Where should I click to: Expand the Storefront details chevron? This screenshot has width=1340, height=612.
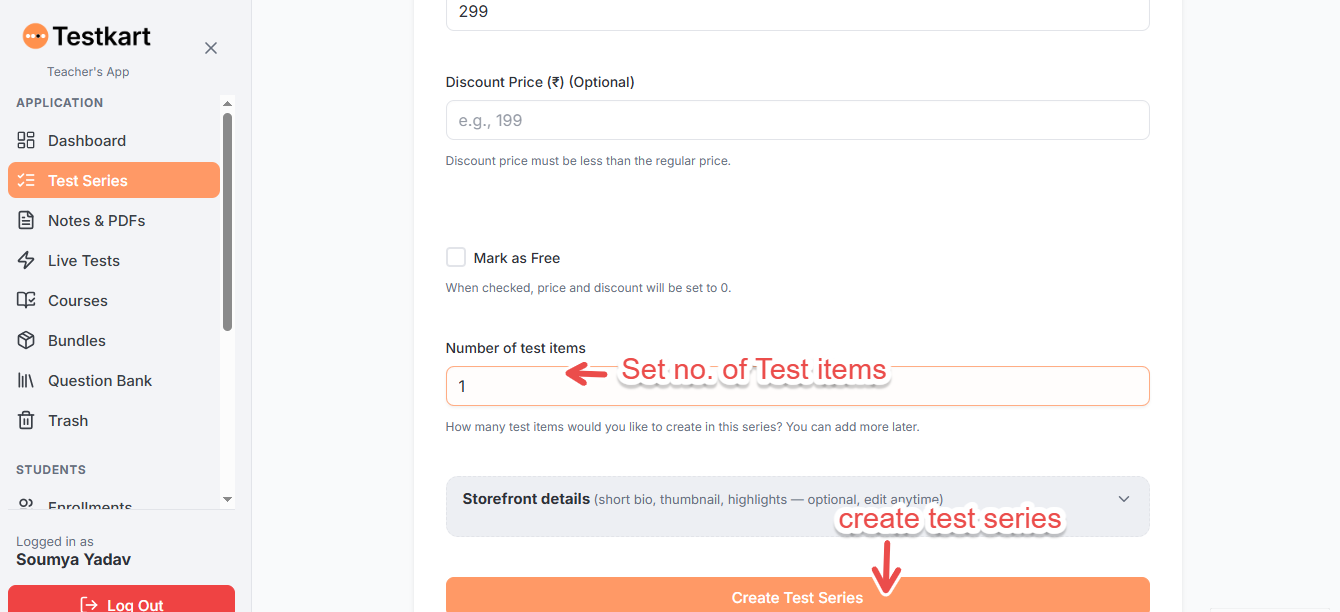click(x=1124, y=499)
